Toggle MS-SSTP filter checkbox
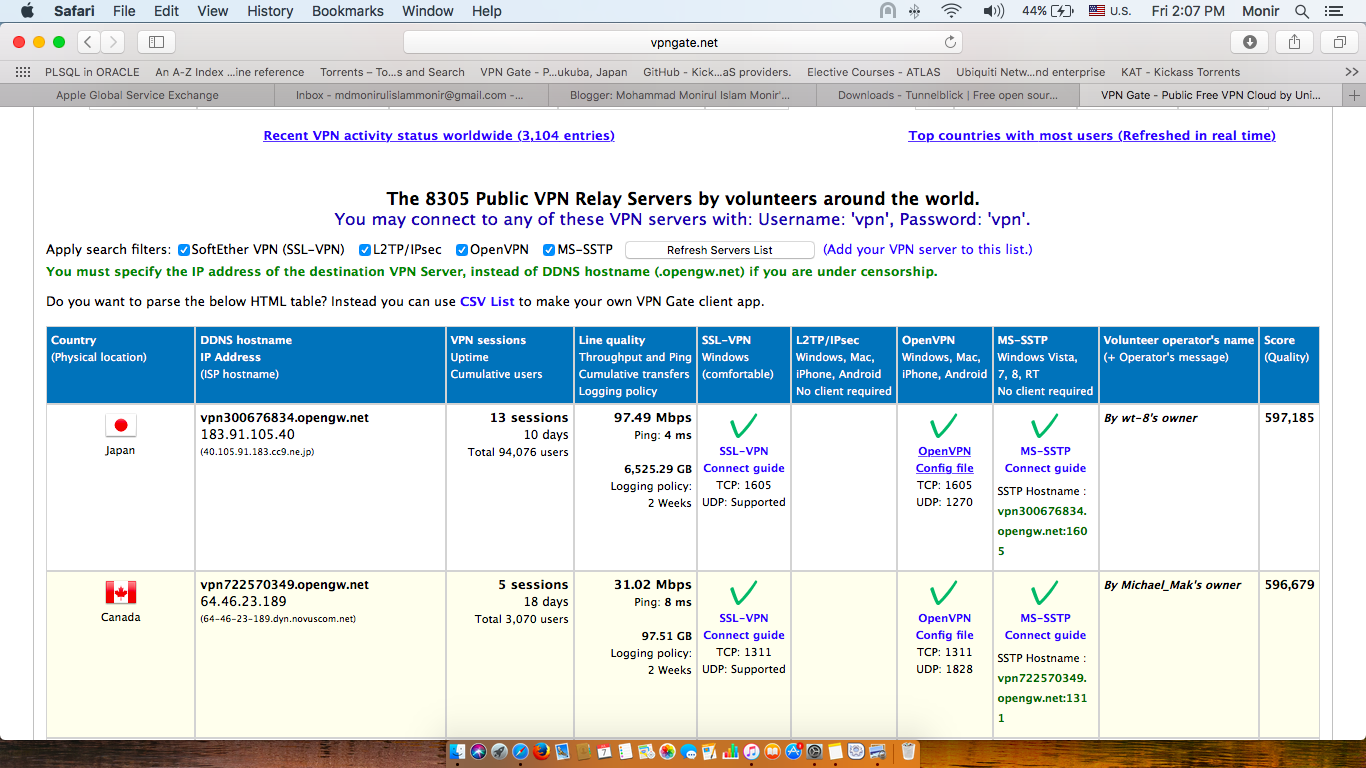The height and width of the screenshot is (768, 1366). pyautogui.click(x=549, y=250)
